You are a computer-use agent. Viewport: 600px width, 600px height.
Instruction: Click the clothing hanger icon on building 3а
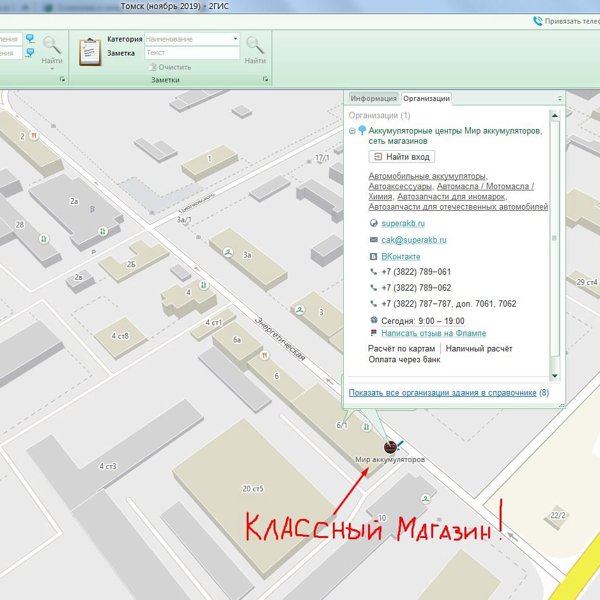point(228,253)
